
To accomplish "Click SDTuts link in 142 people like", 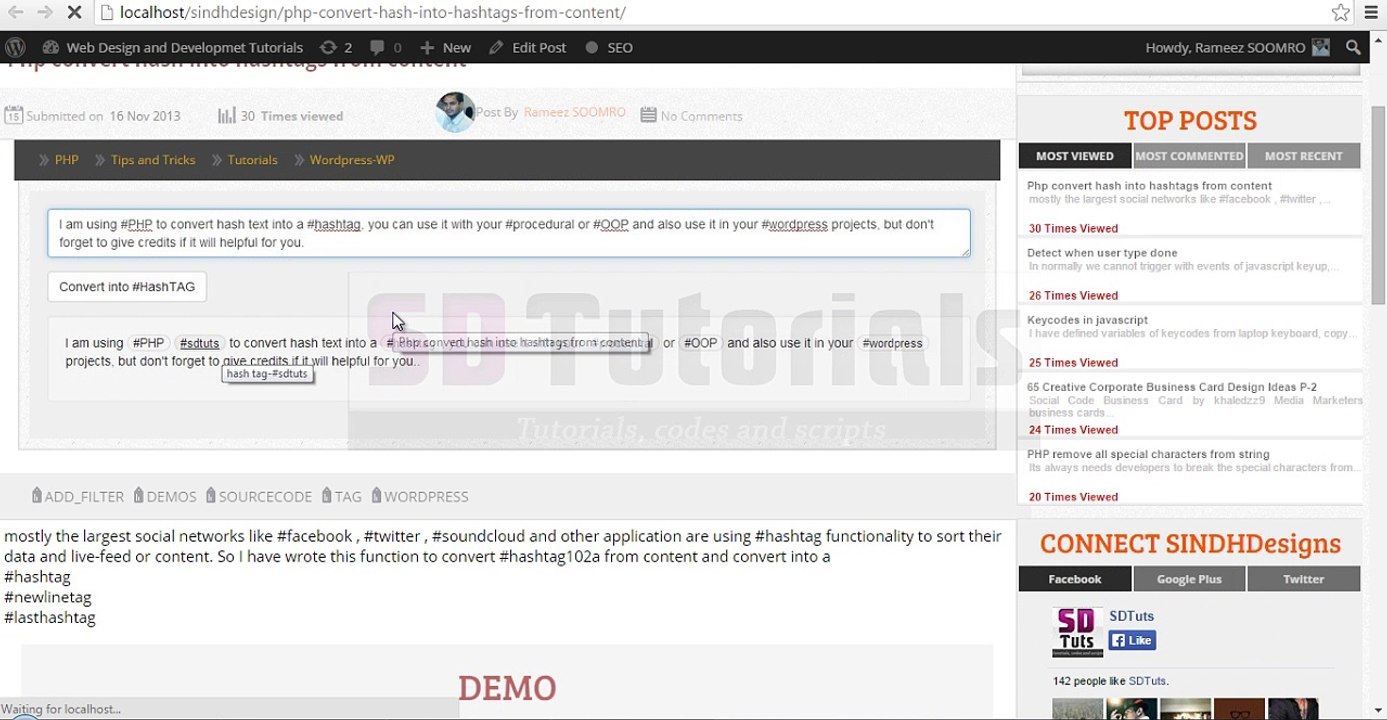I will 1147,681.
